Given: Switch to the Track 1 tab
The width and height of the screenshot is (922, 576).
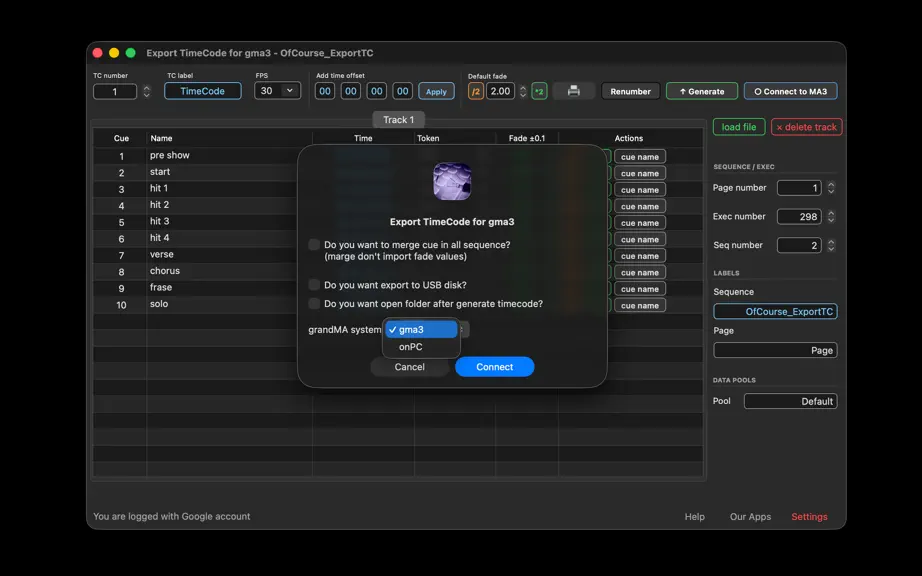Looking at the screenshot, I should (398, 120).
